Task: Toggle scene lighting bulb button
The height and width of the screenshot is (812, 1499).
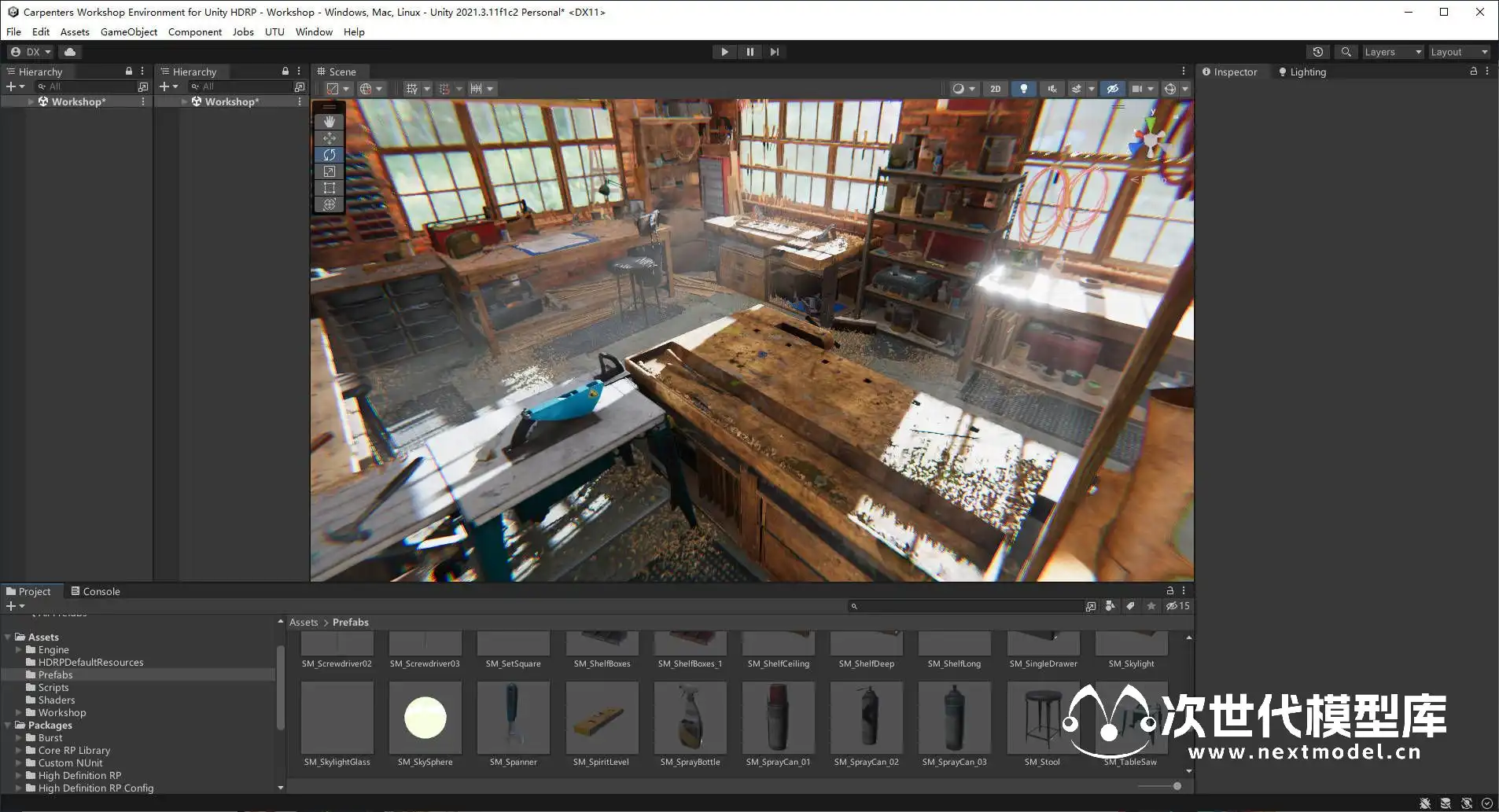Action: pyautogui.click(x=1023, y=89)
